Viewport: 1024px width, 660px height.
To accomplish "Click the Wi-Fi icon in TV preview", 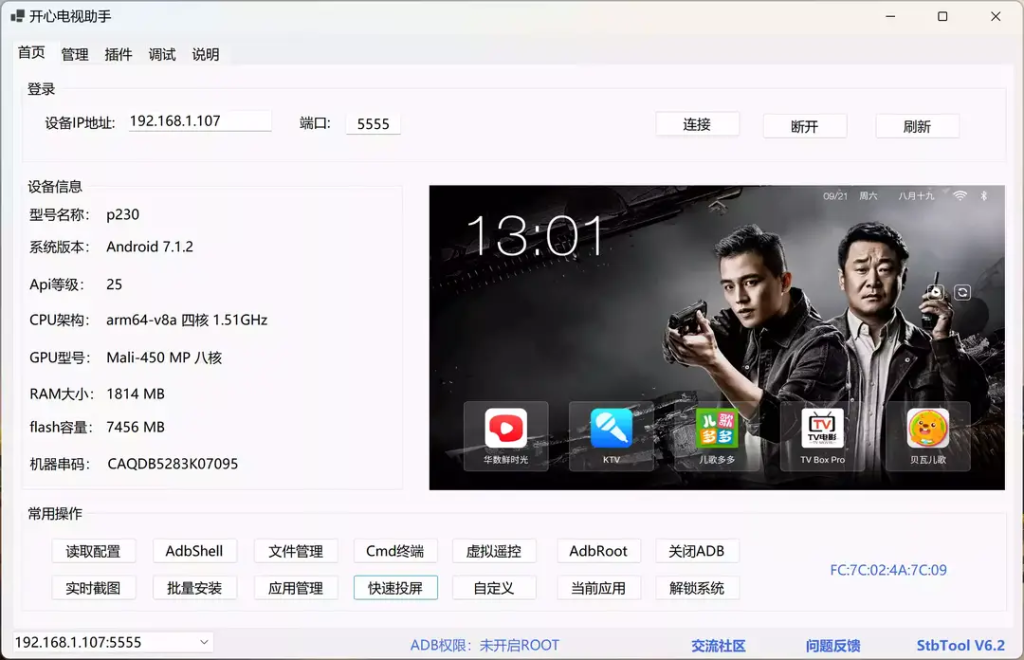I will [x=960, y=196].
